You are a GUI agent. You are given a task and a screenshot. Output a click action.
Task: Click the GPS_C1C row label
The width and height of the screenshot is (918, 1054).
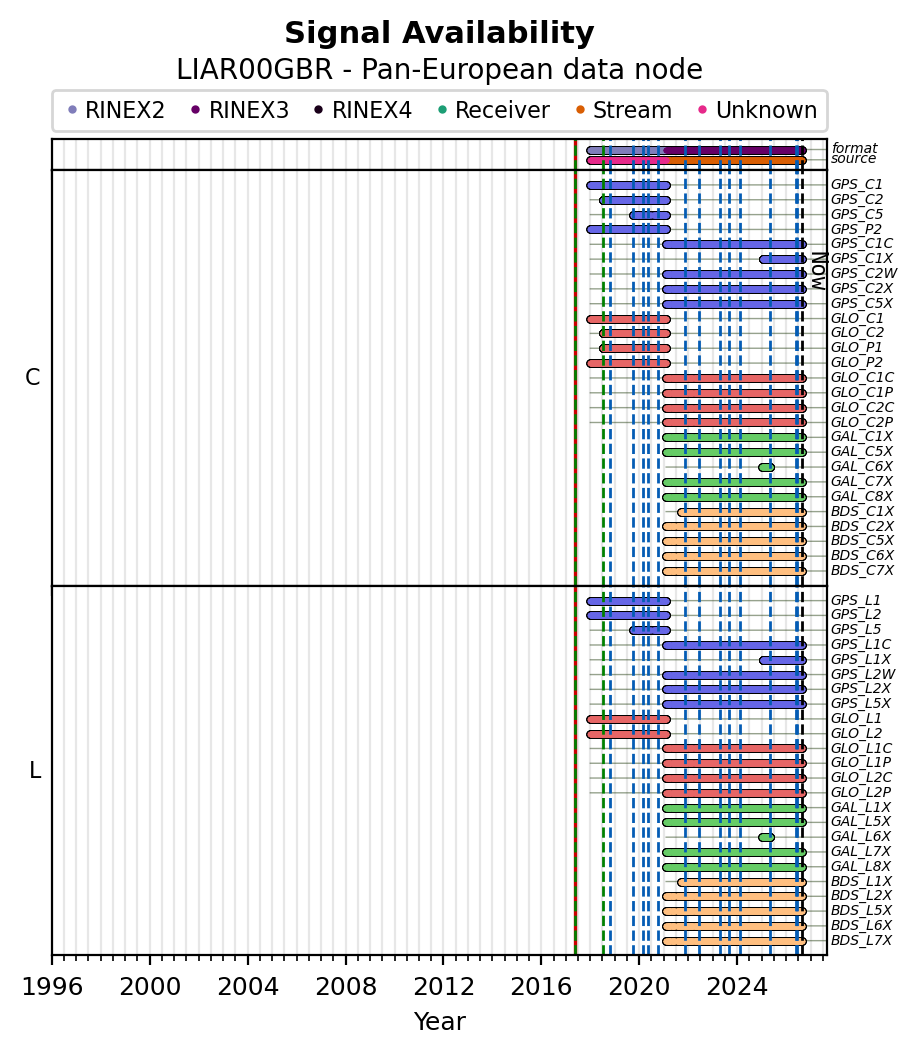pos(862,243)
